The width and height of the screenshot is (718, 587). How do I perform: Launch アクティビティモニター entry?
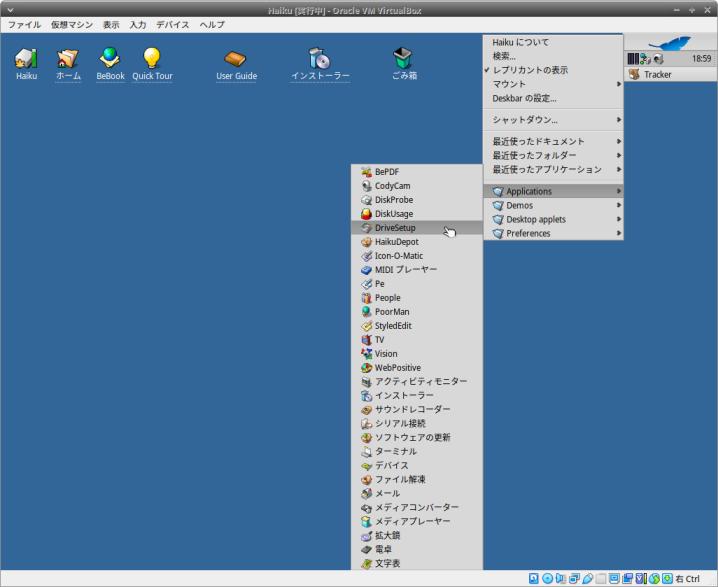click(x=417, y=381)
